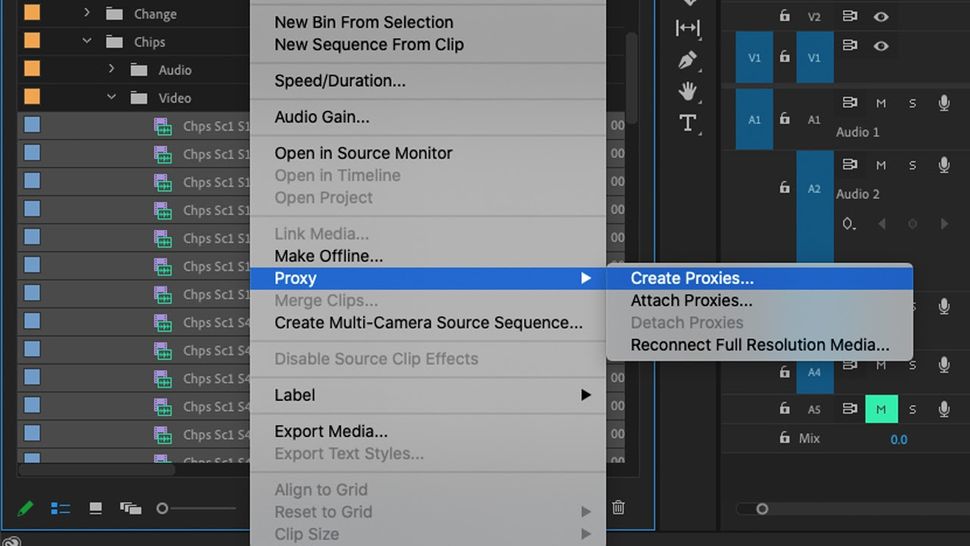This screenshot has width=970, height=546.
Task: Open the Label submenu
Action: (x=428, y=395)
